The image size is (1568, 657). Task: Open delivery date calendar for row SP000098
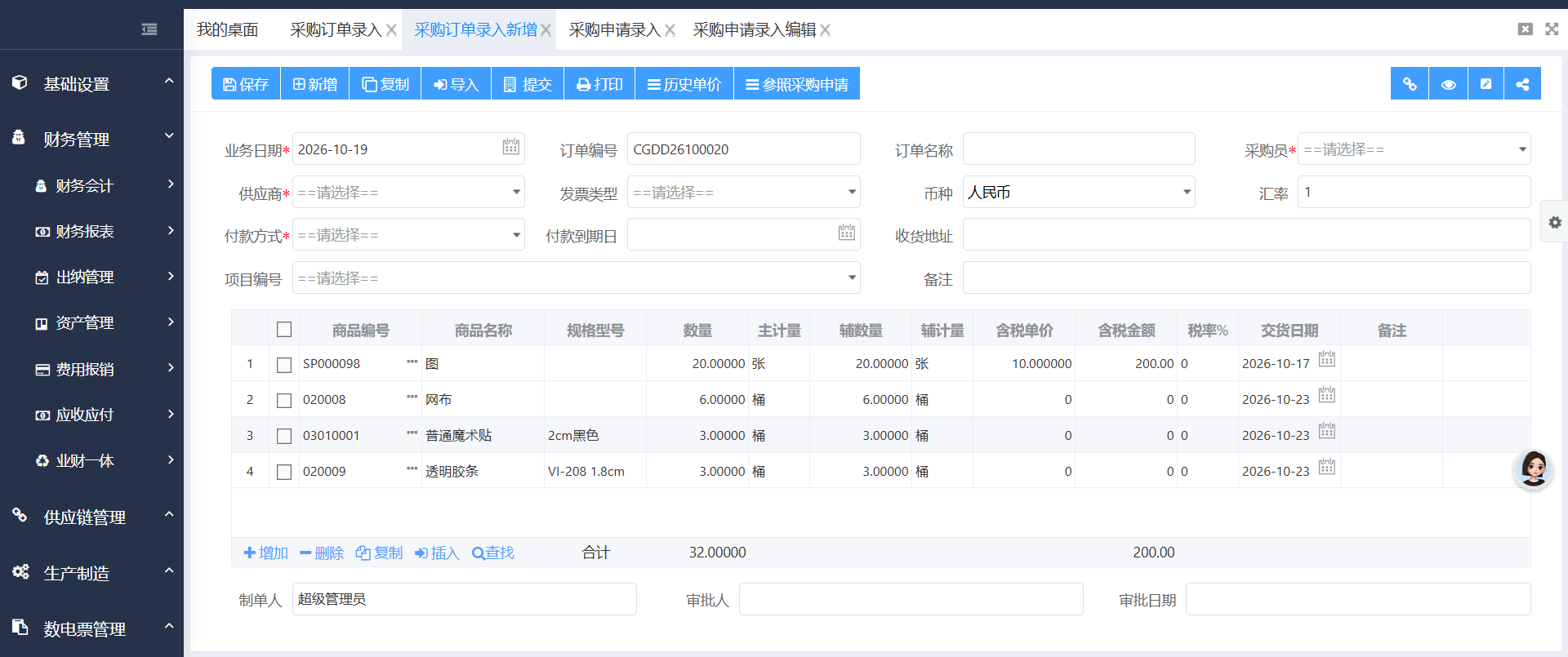(x=1327, y=359)
